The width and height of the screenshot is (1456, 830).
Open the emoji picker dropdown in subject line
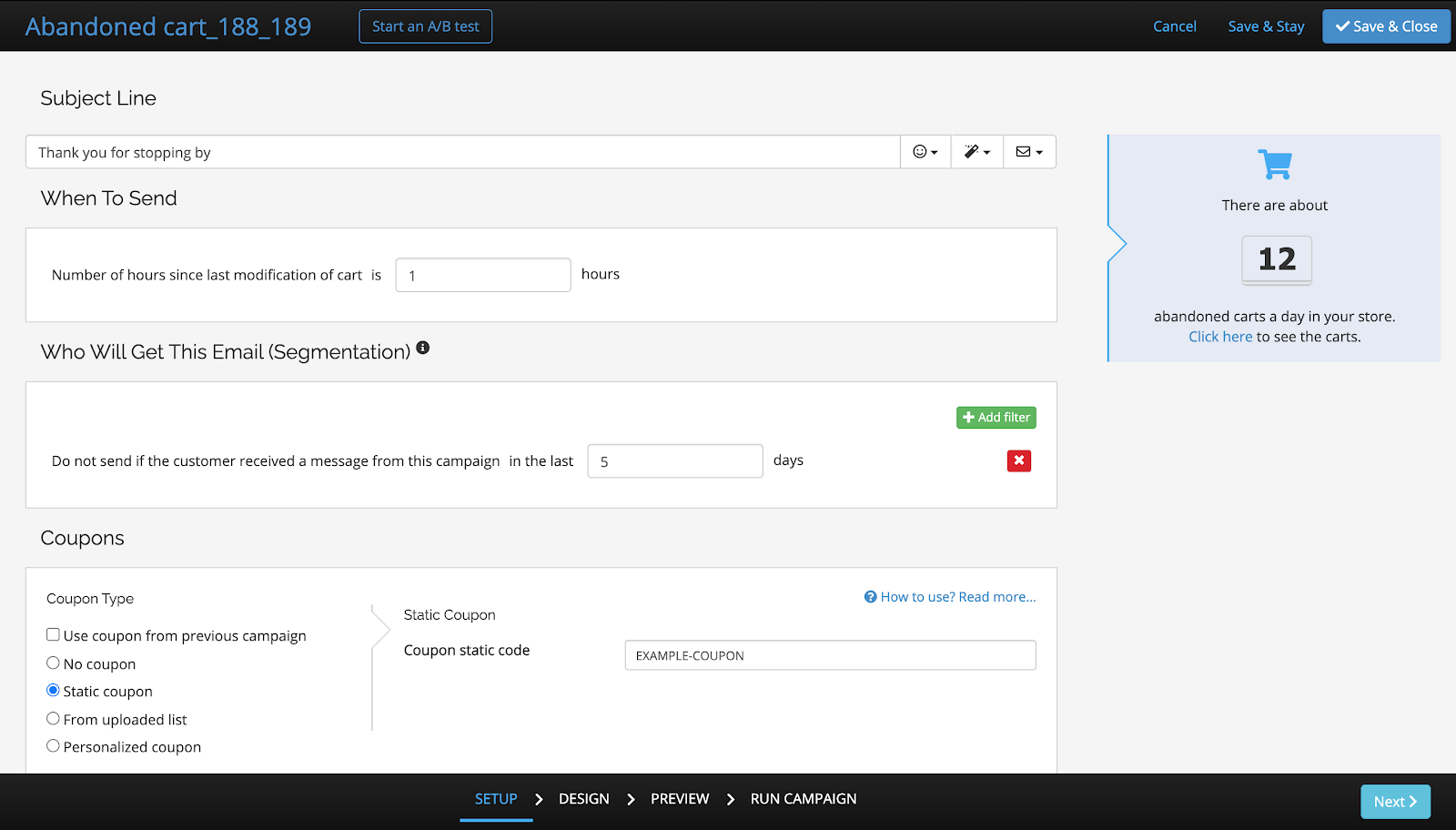click(925, 152)
